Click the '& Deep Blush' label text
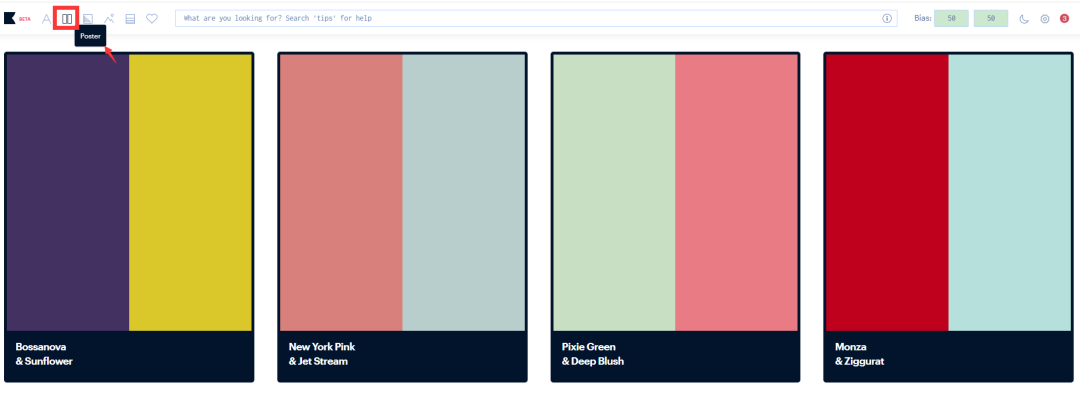This screenshot has width=1080, height=394. 593,361
